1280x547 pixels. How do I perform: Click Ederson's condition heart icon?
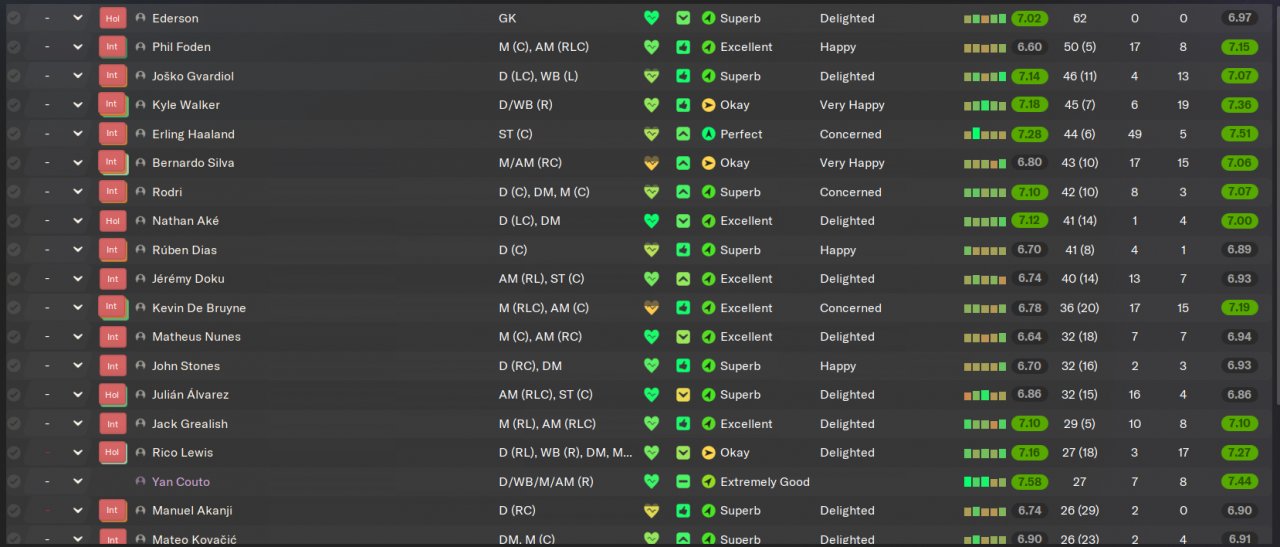[x=652, y=18]
